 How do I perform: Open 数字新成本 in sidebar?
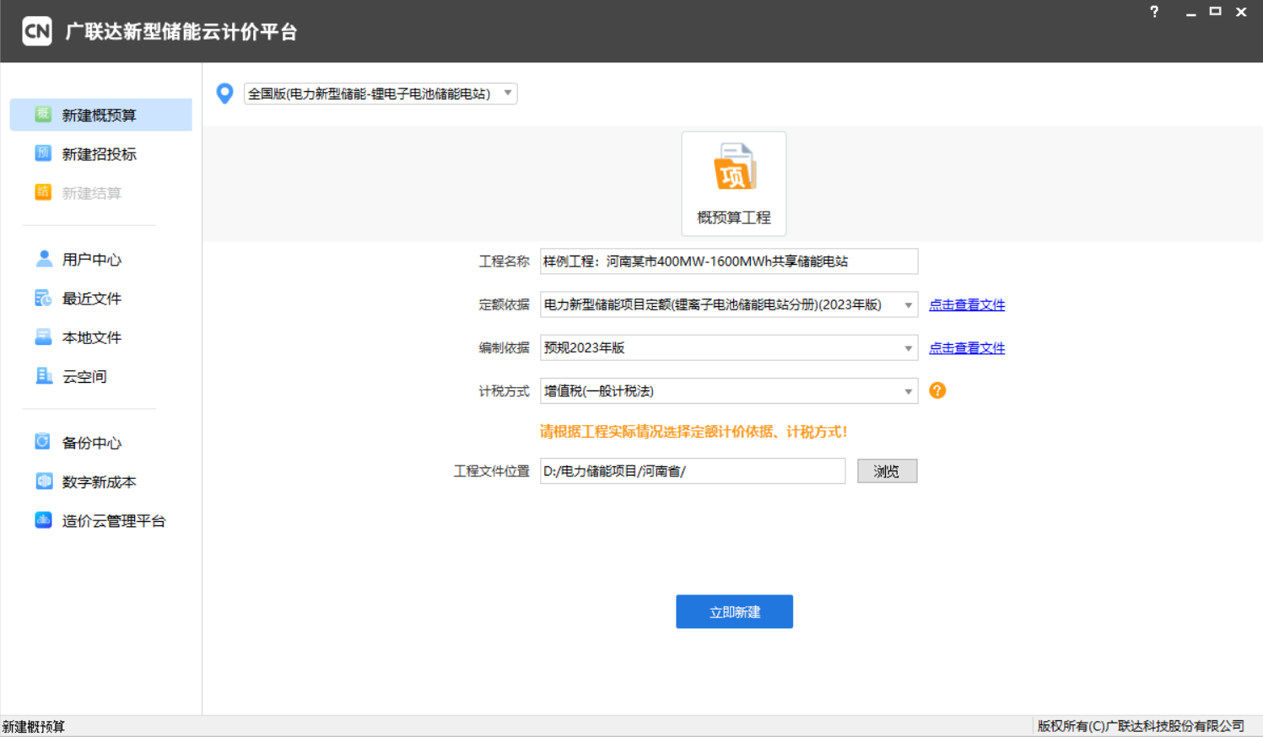click(100, 481)
